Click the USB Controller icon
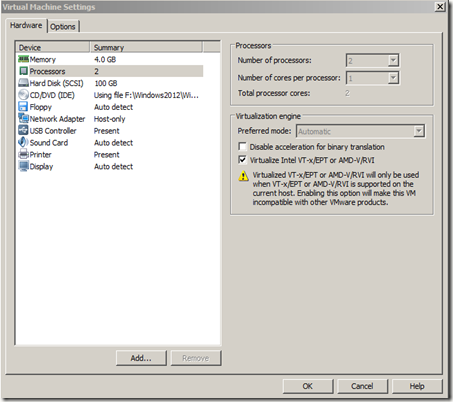This screenshot has width=453, height=402. (x=23, y=131)
